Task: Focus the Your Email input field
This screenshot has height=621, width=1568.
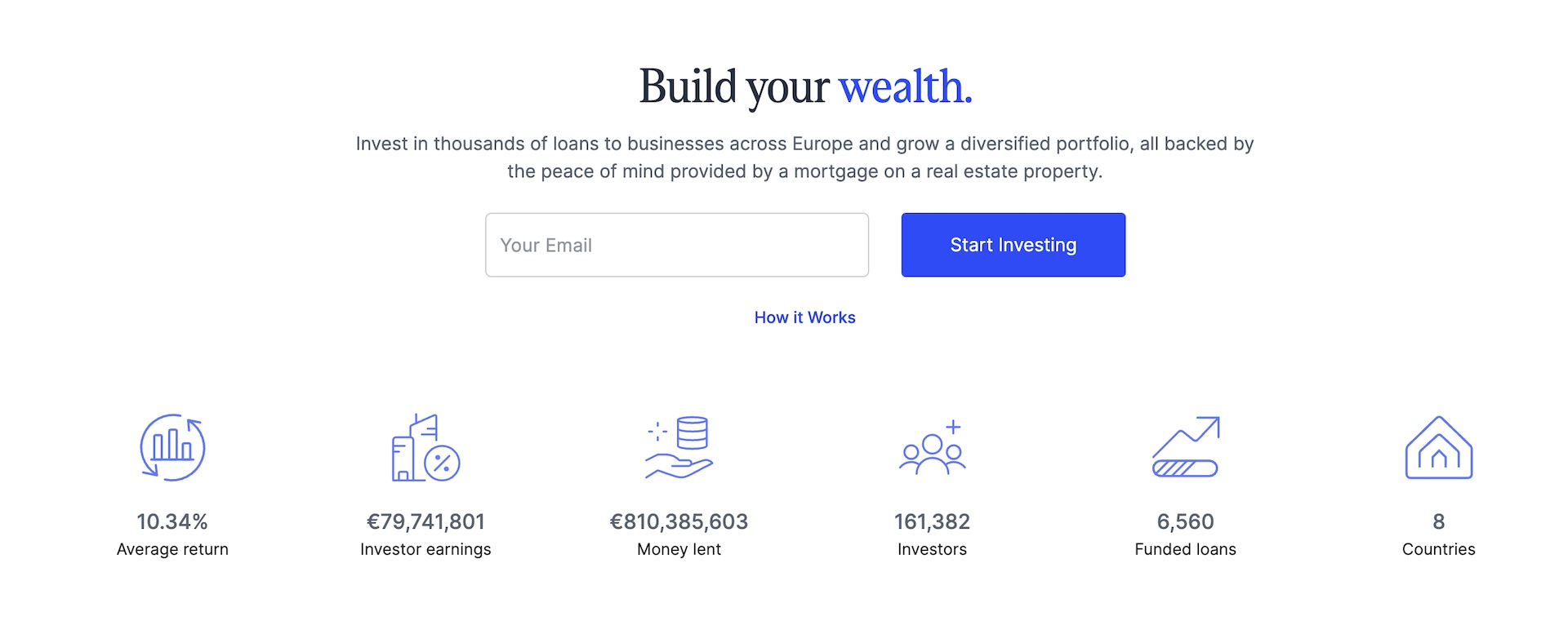Action: pos(677,245)
